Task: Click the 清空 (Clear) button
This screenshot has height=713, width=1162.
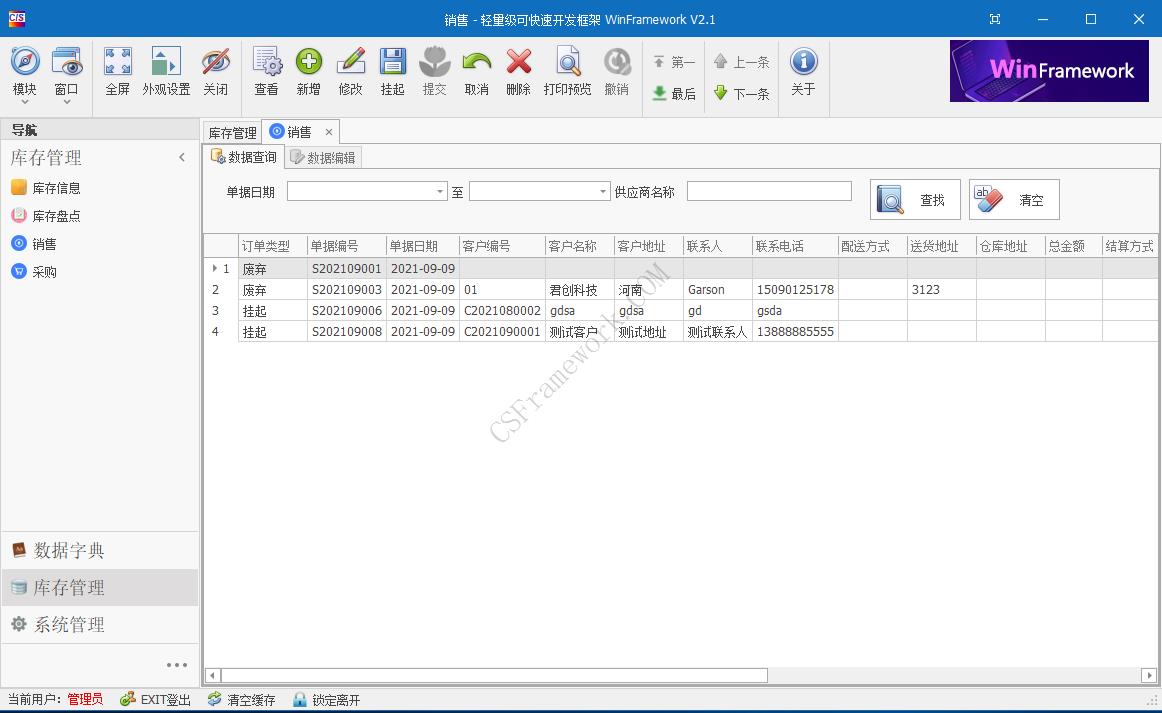Action: coord(1013,199)
